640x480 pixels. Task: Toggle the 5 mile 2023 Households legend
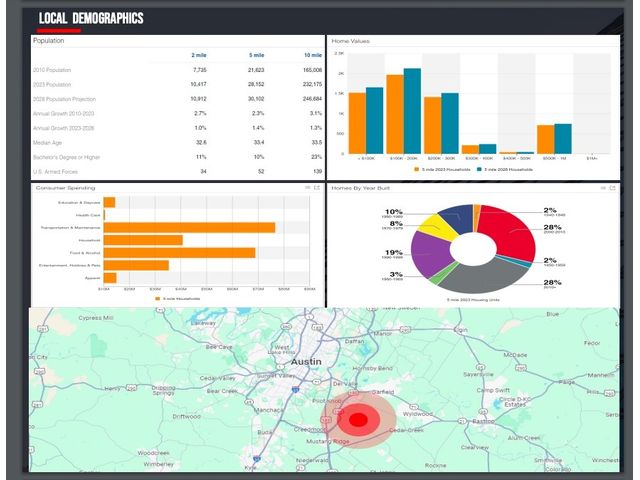[x=442, y=169]
